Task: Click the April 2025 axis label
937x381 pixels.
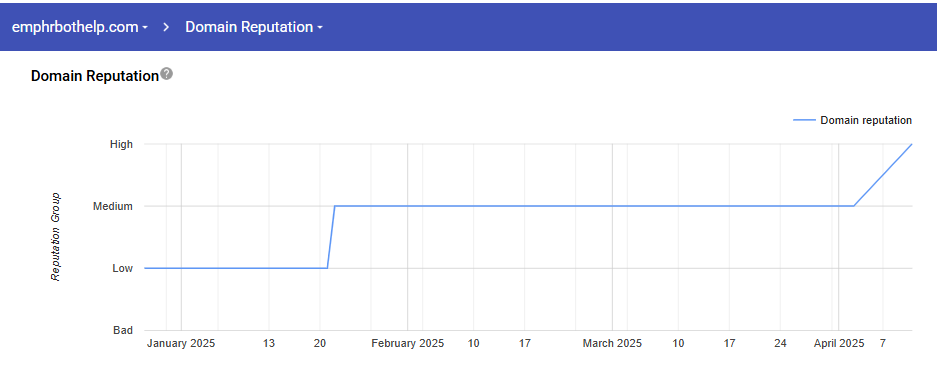Action: click(839, 343)
